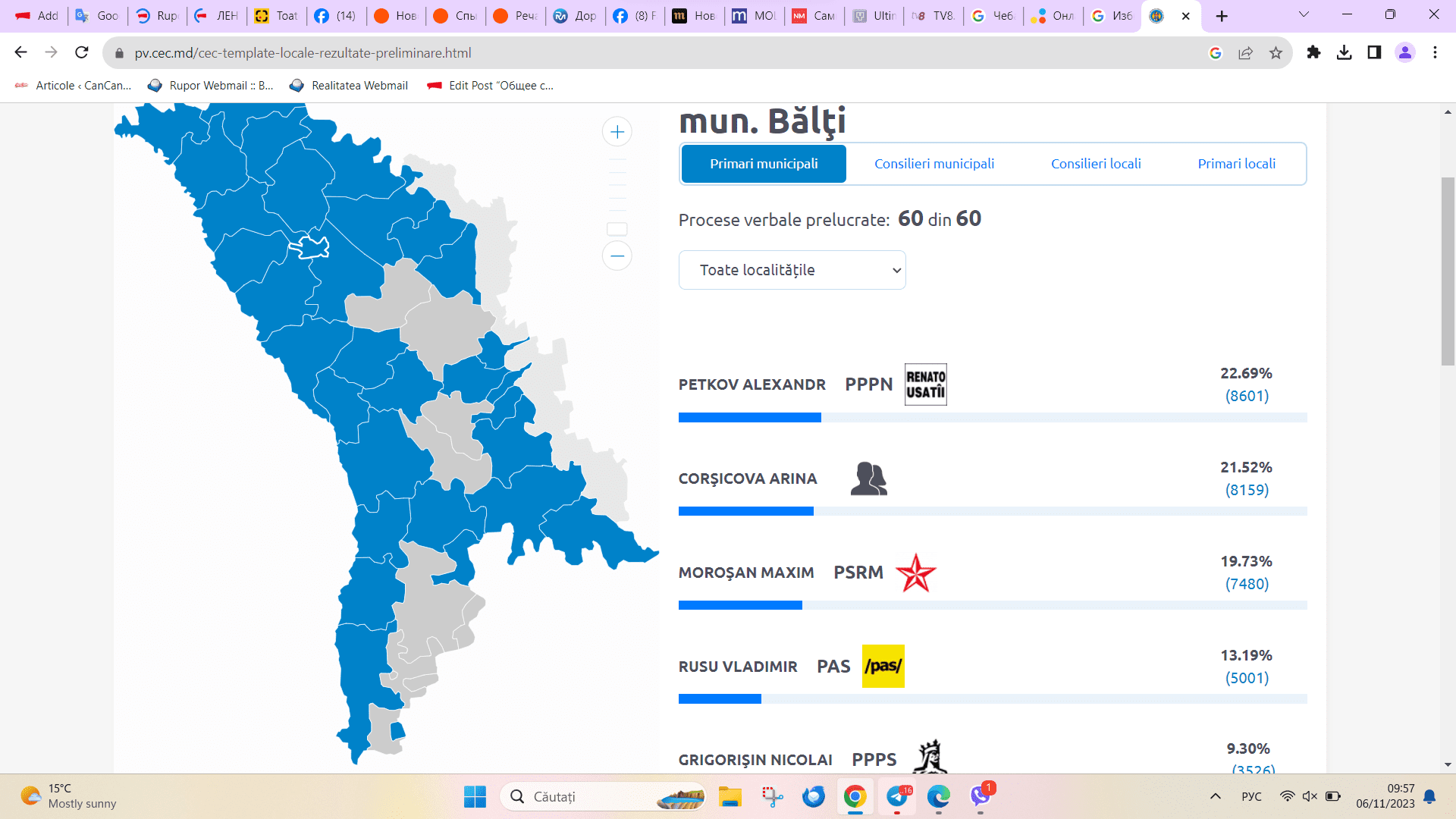Expand the Toate localitățile dropdown
Viewport: 1456px width, 819px height.
pos(792,270)
